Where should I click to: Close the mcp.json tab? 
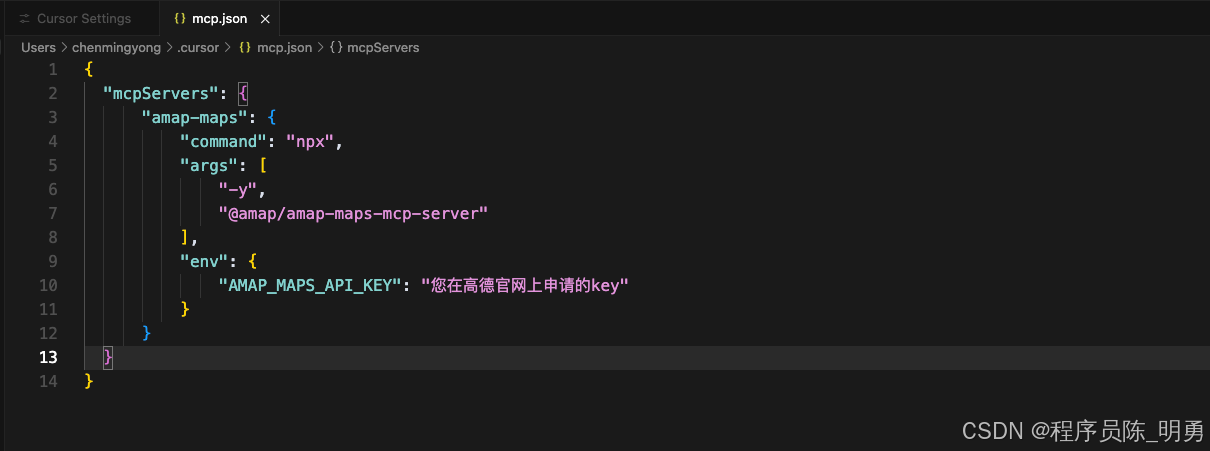pos(265,19)
